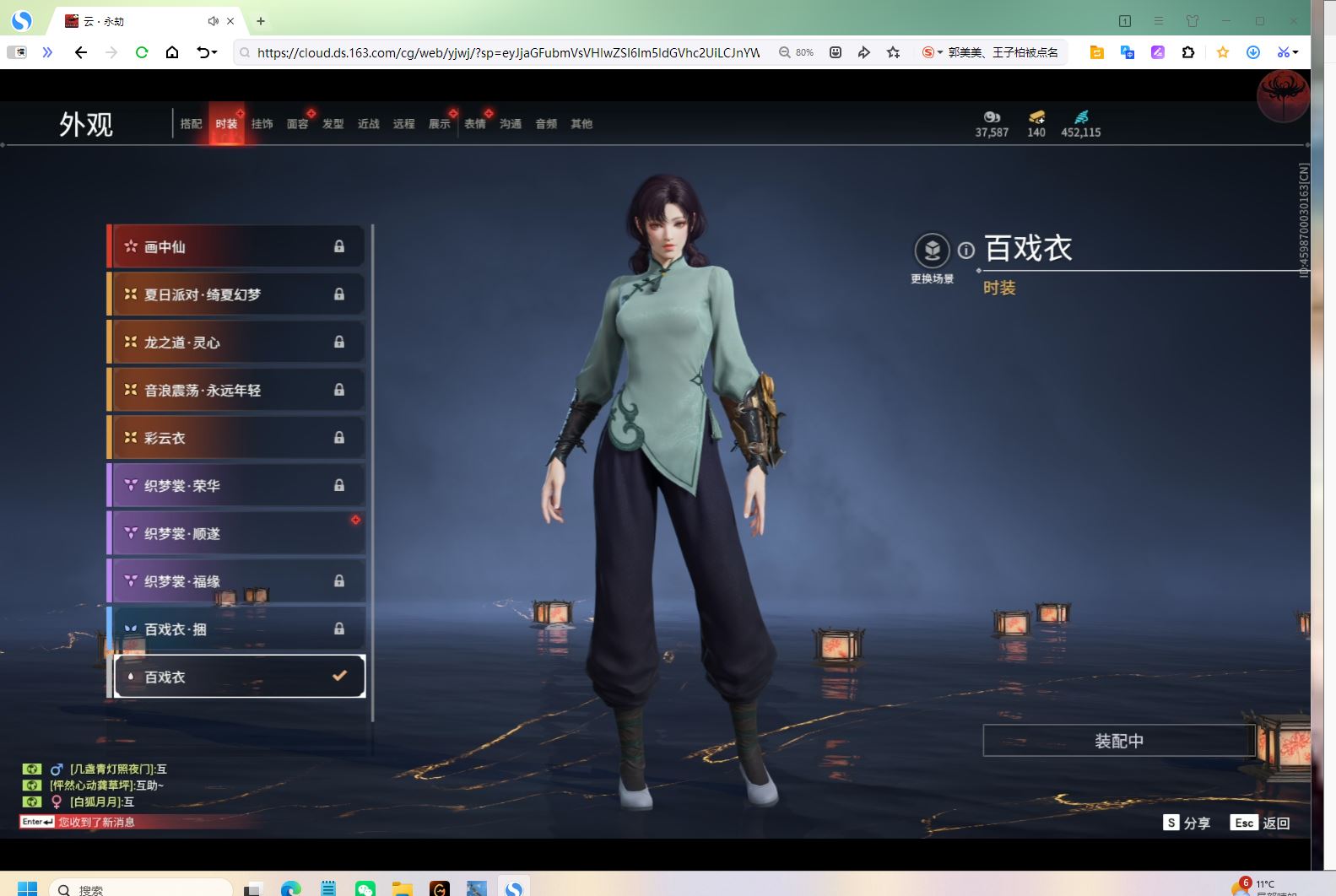
Task: Click the translate extension icon
Action: pyautogui.click(x=1128, y=52)
